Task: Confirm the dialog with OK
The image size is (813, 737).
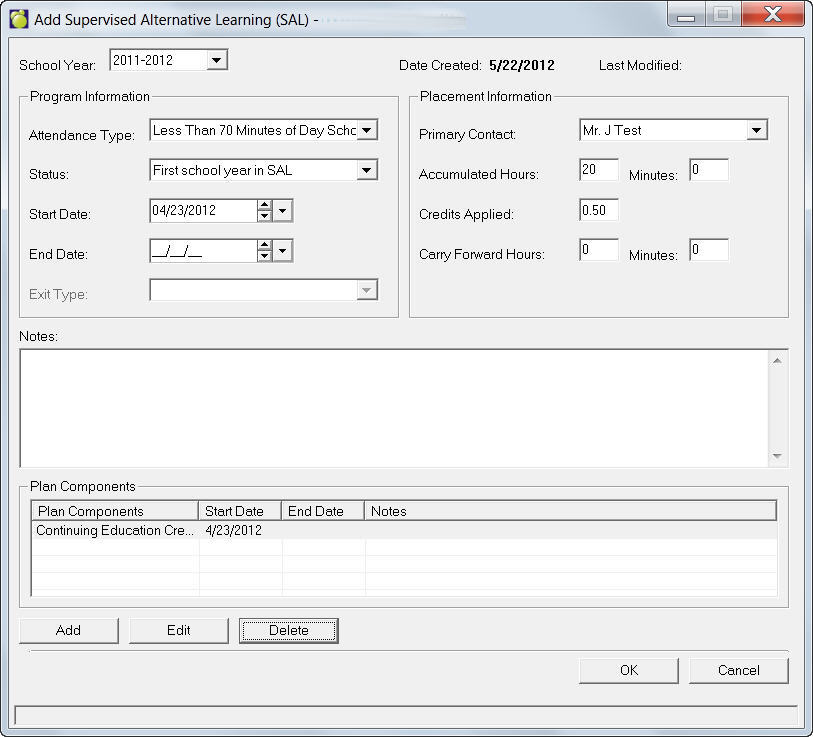Action: pyautogui.click(x=628, y=670)
